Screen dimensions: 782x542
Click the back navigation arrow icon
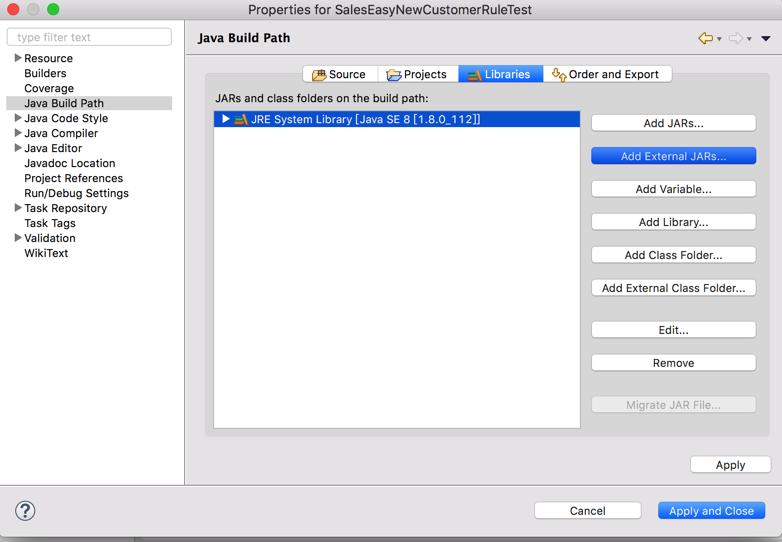pos(705,38)
